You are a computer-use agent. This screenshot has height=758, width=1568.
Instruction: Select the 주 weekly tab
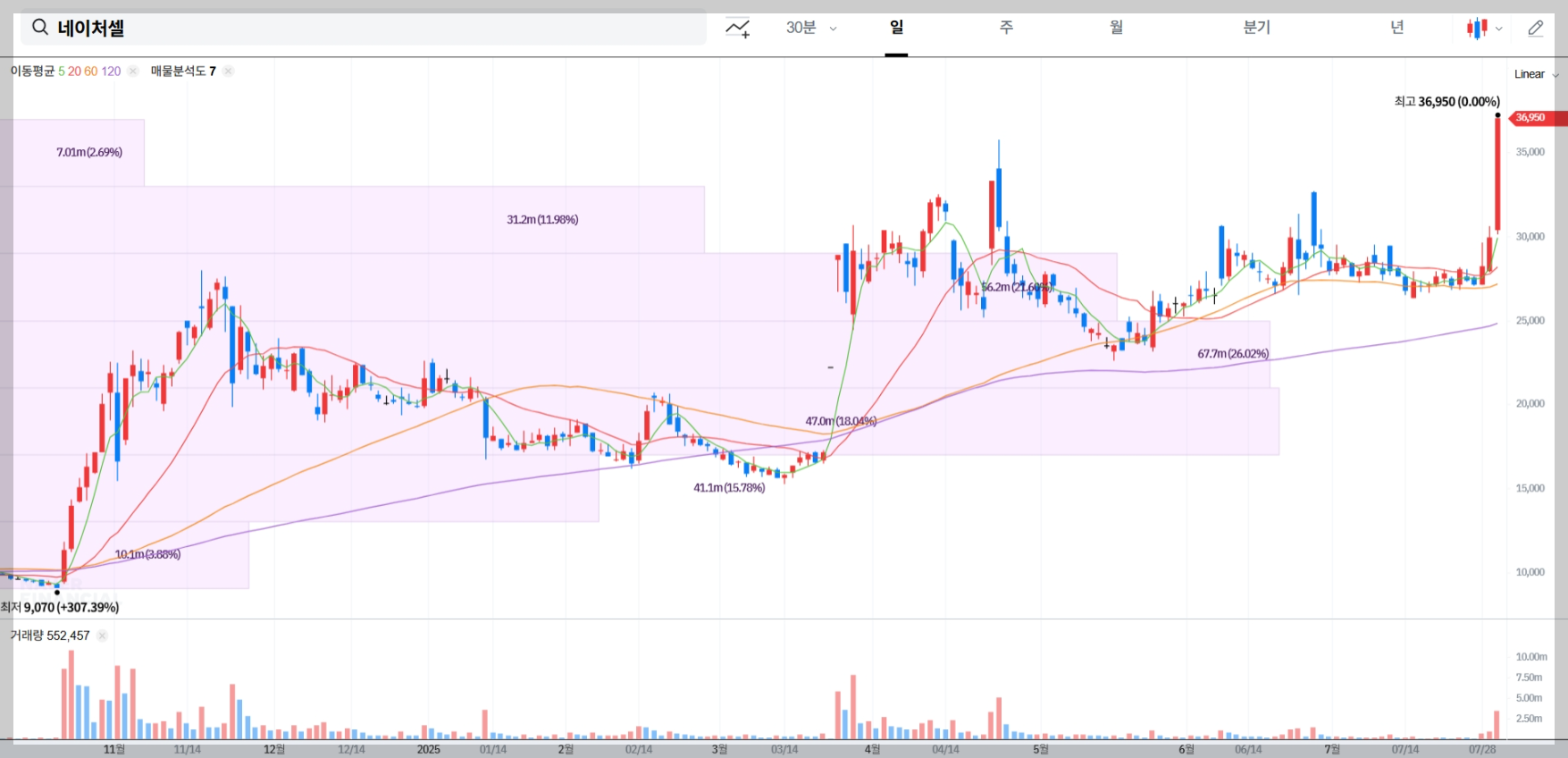[1006, 28]
